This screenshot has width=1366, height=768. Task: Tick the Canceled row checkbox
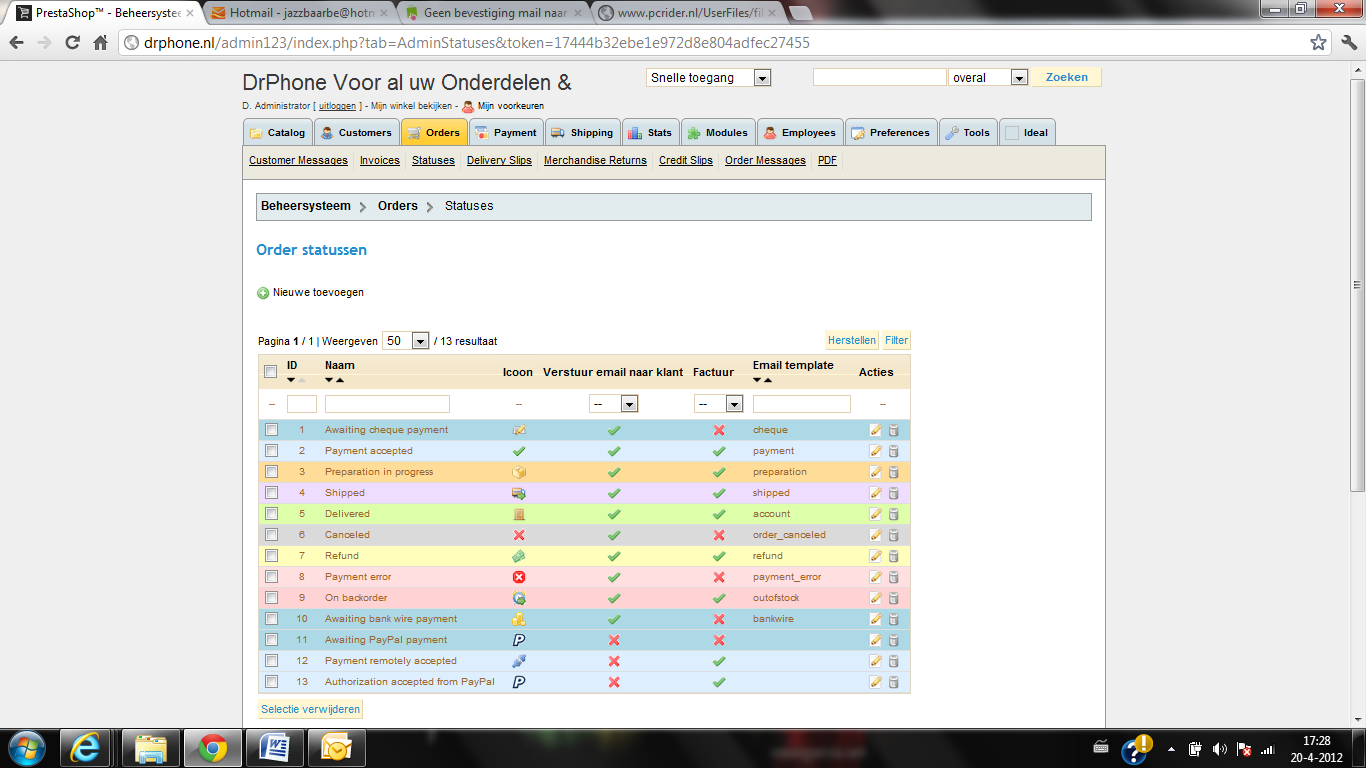point(271,535)
